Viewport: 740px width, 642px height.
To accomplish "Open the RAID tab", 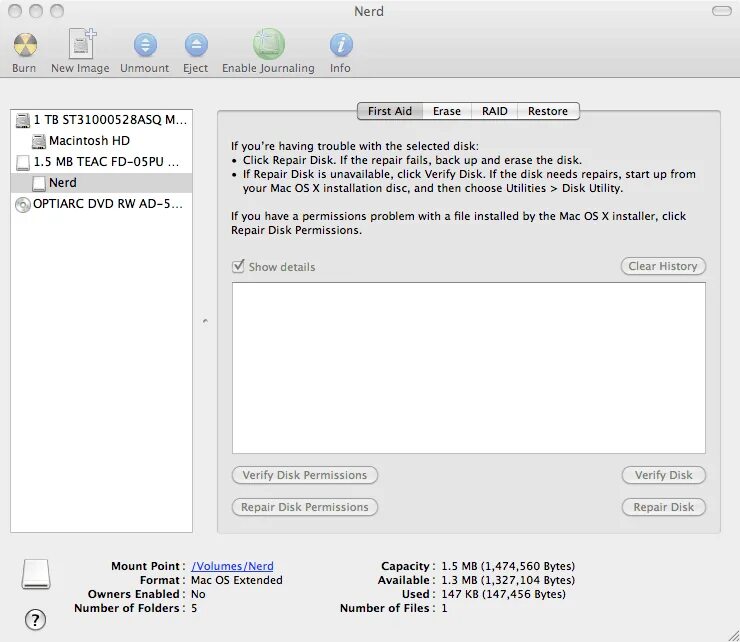I will pyautogui.click(x=494, y=111).
